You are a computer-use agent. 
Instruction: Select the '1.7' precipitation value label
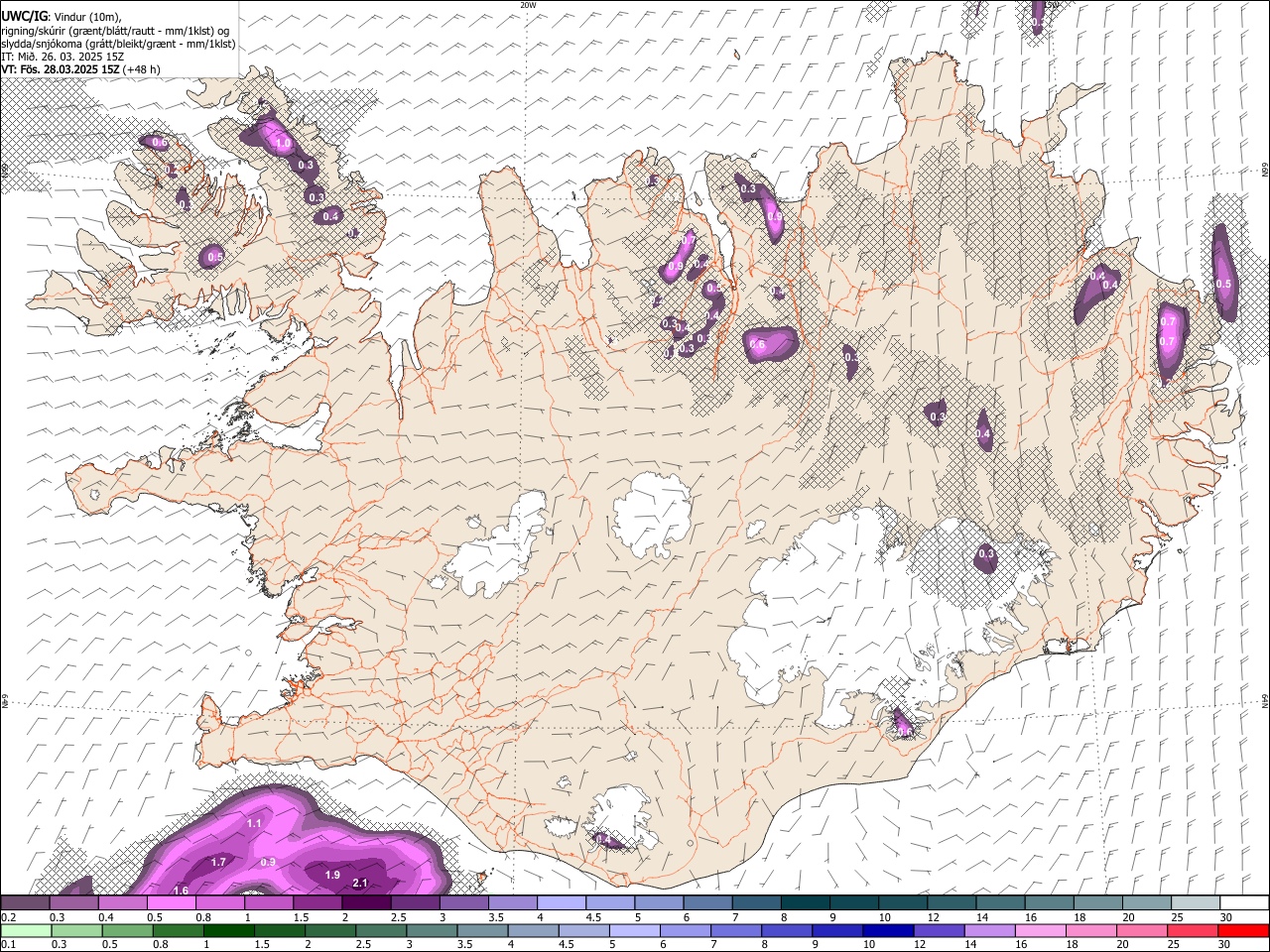point(219,862)
